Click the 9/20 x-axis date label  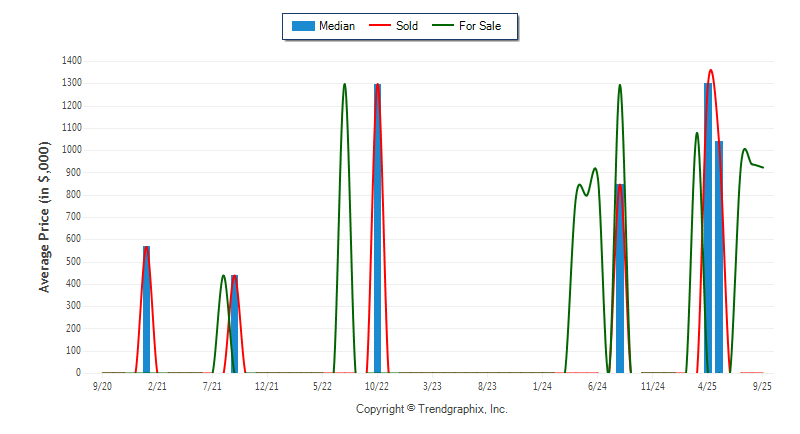click(x=102, y=386)
